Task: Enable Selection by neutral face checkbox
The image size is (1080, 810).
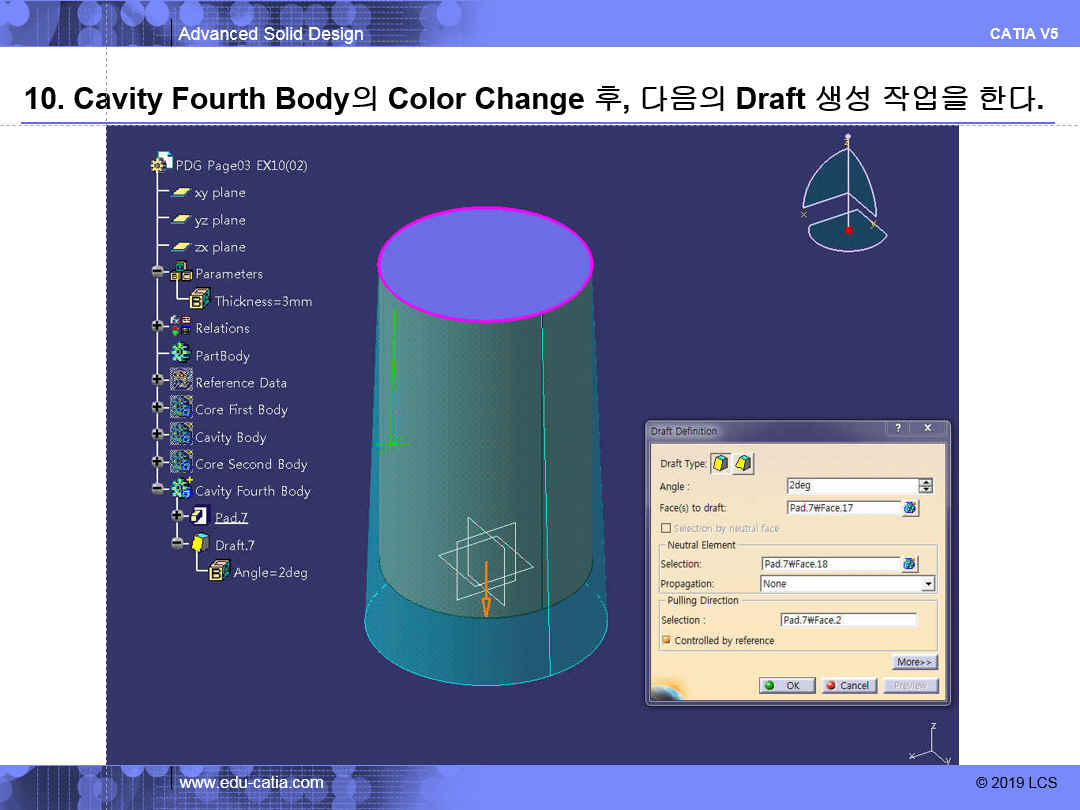Action: point(666,528)
